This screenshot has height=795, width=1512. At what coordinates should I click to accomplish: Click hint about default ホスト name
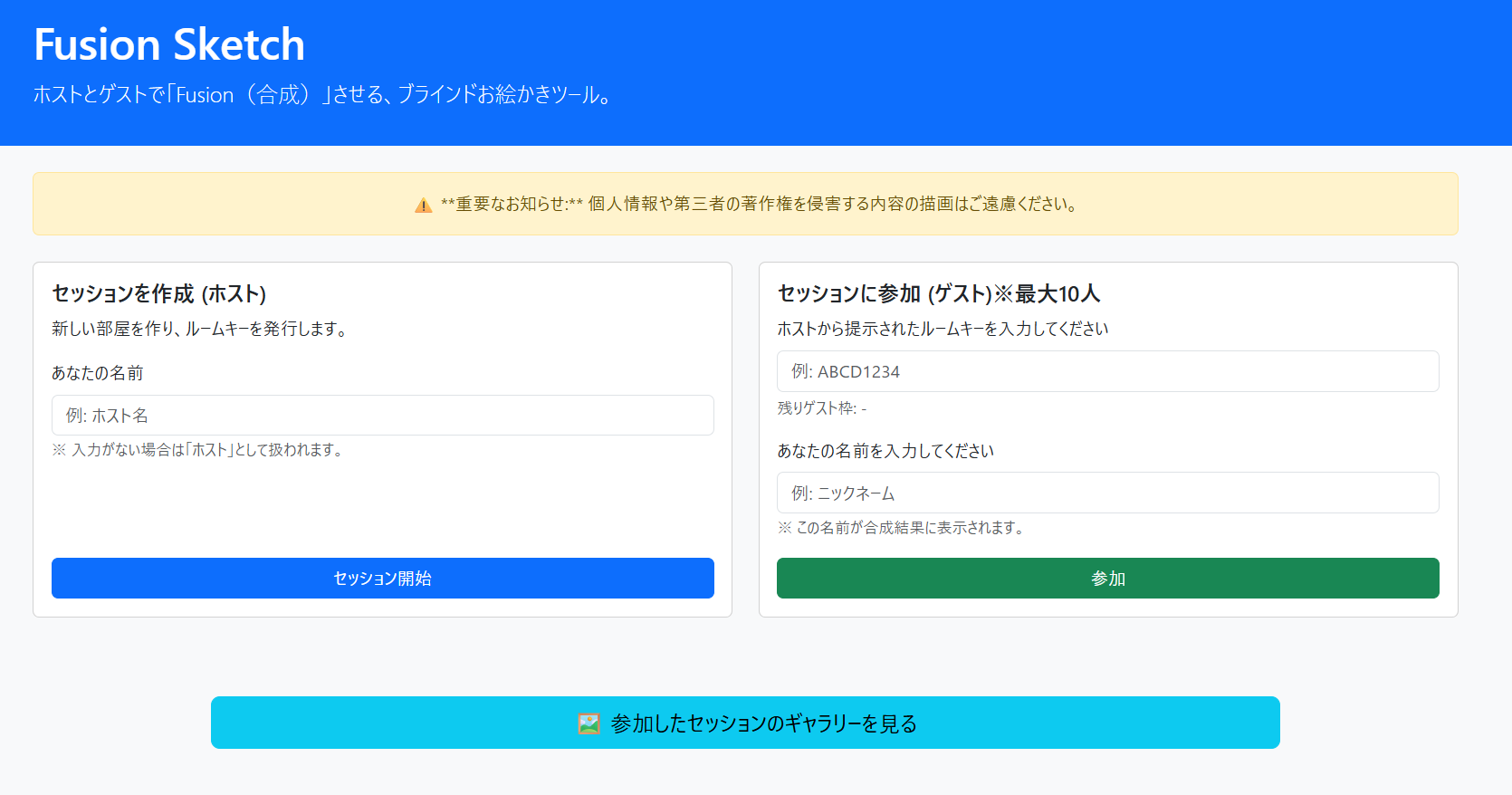click(x=199, y=450)
